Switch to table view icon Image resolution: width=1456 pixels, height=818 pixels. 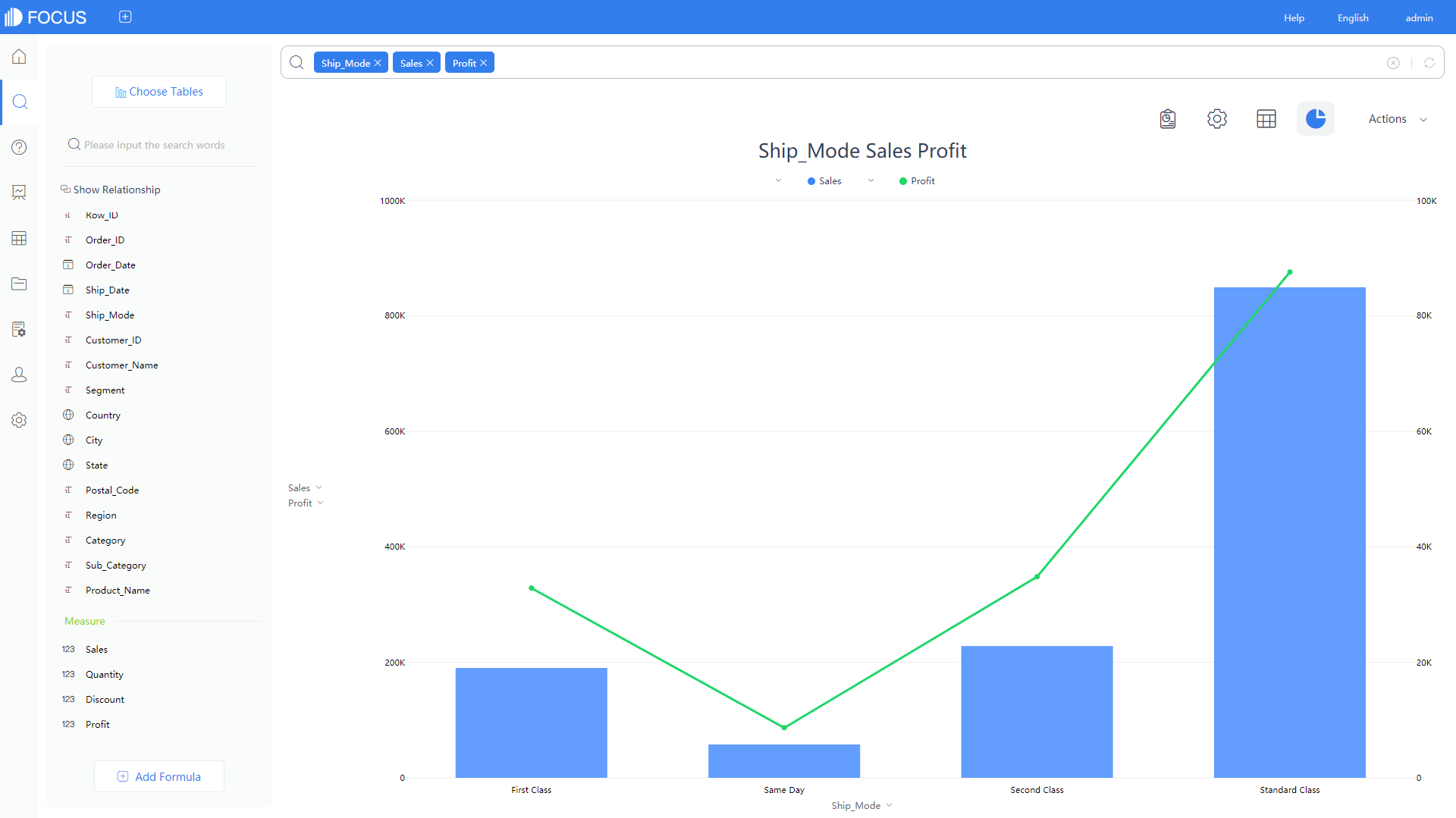(1266, 119)
